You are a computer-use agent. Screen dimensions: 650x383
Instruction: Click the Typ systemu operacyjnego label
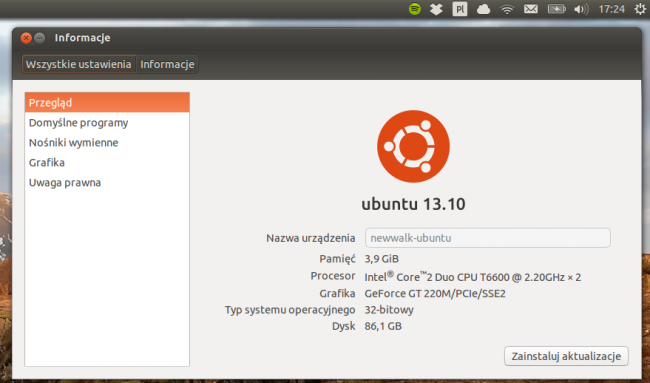click(290, 310)
